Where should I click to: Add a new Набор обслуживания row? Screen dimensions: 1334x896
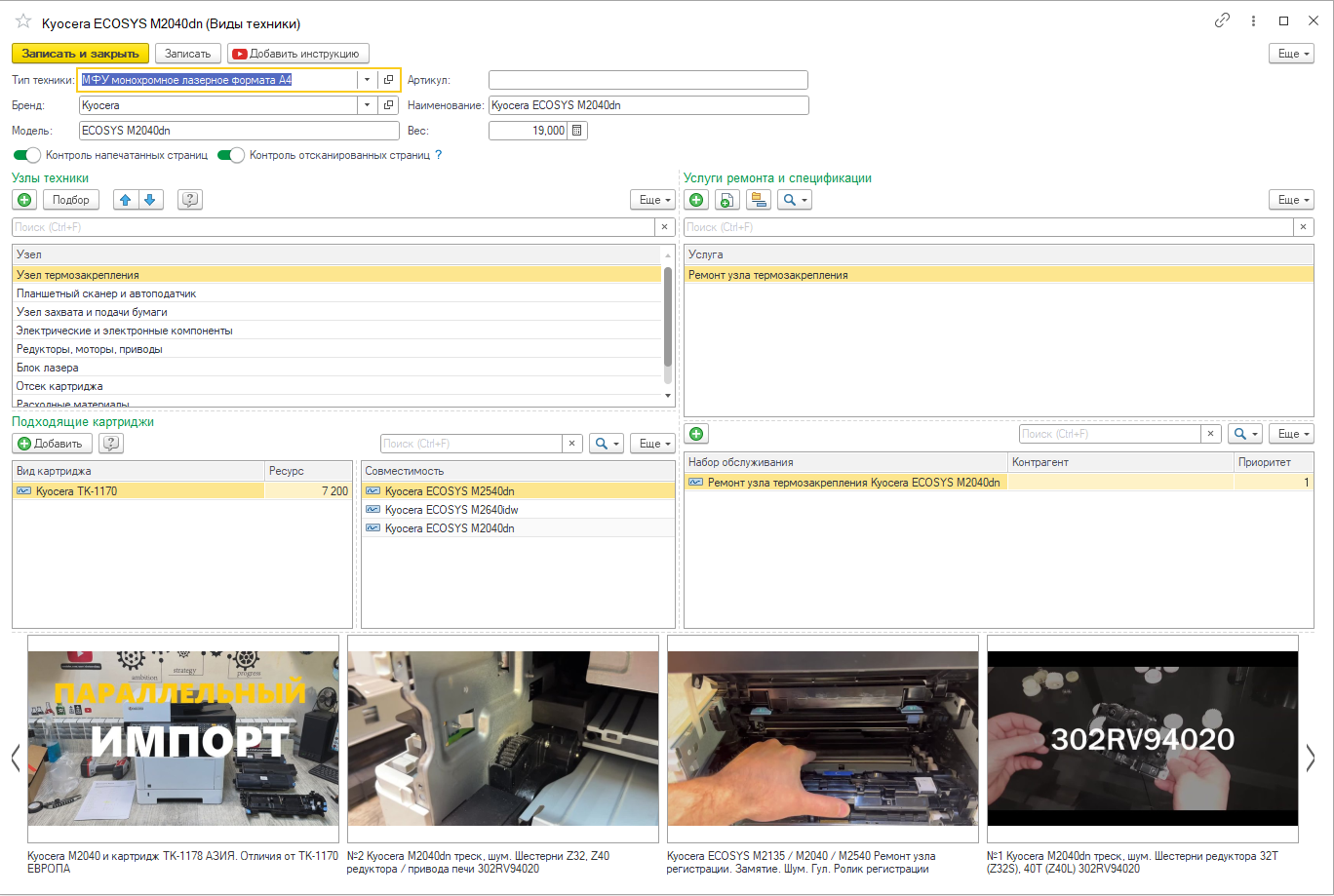(x=697, y=434)
